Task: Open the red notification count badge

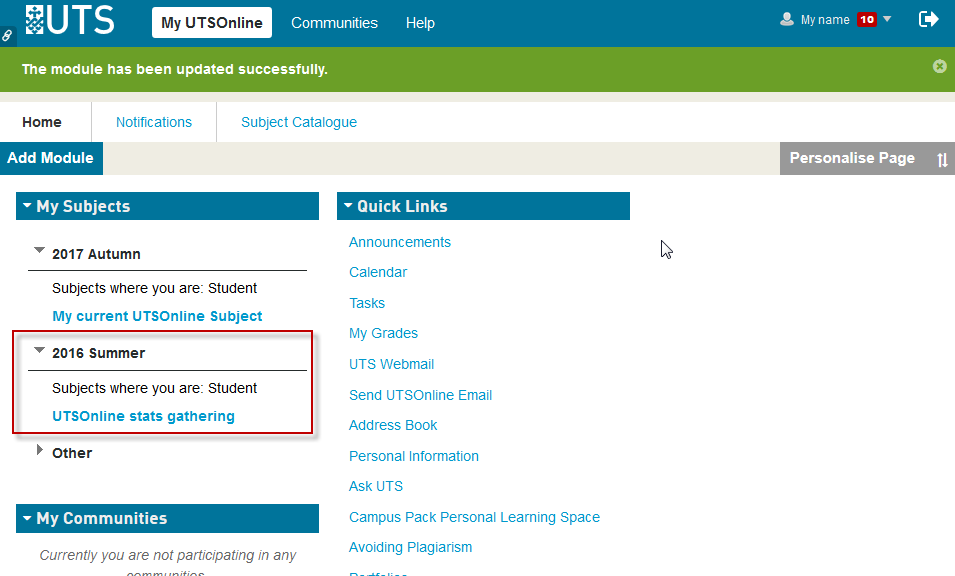Action: (866, 19)
